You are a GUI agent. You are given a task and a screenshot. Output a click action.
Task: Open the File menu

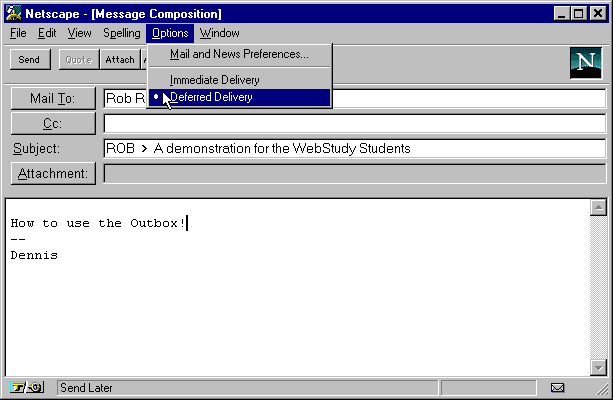(18, 33)
